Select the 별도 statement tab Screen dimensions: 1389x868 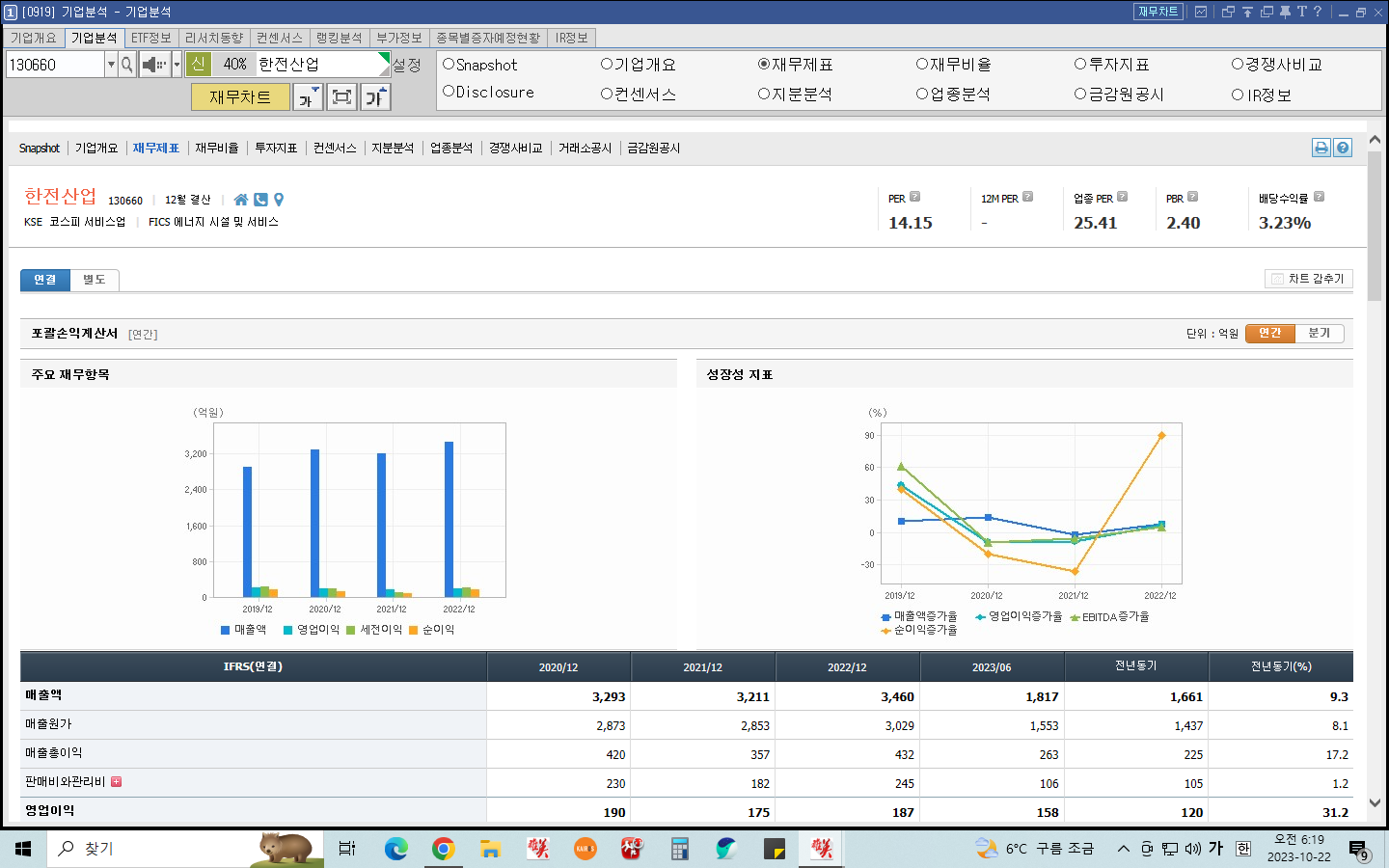pyautogui.click(x=95, y=280)
